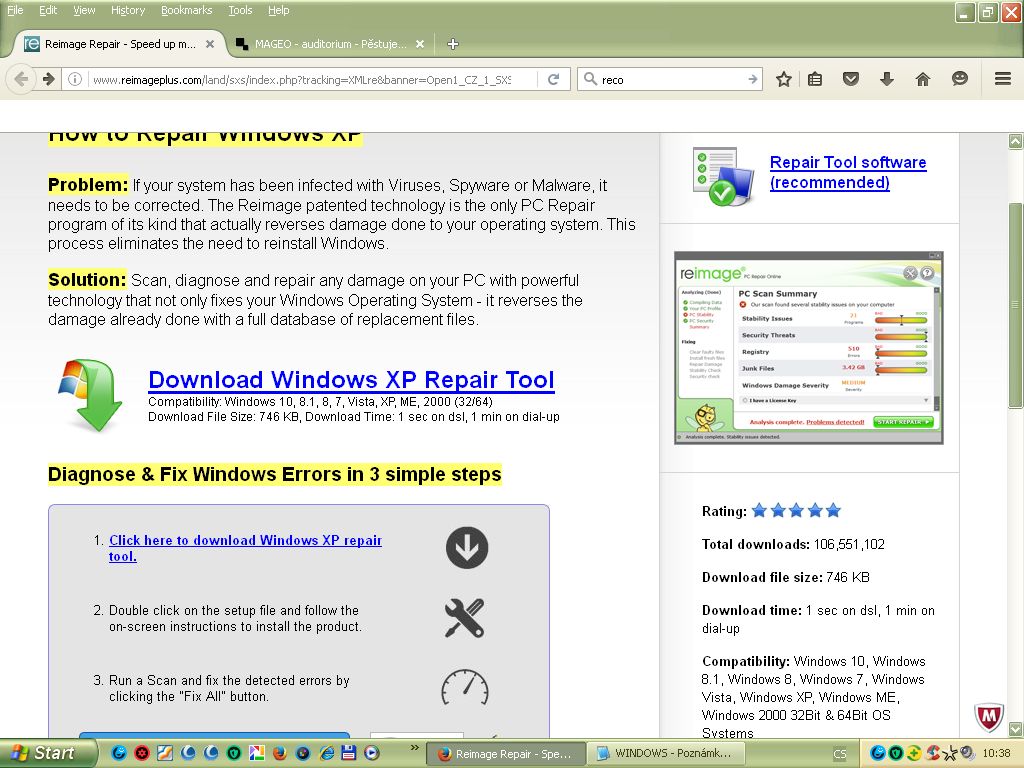
Task: Click the volume speaker tray icon
Action: (x=967, y=753)
